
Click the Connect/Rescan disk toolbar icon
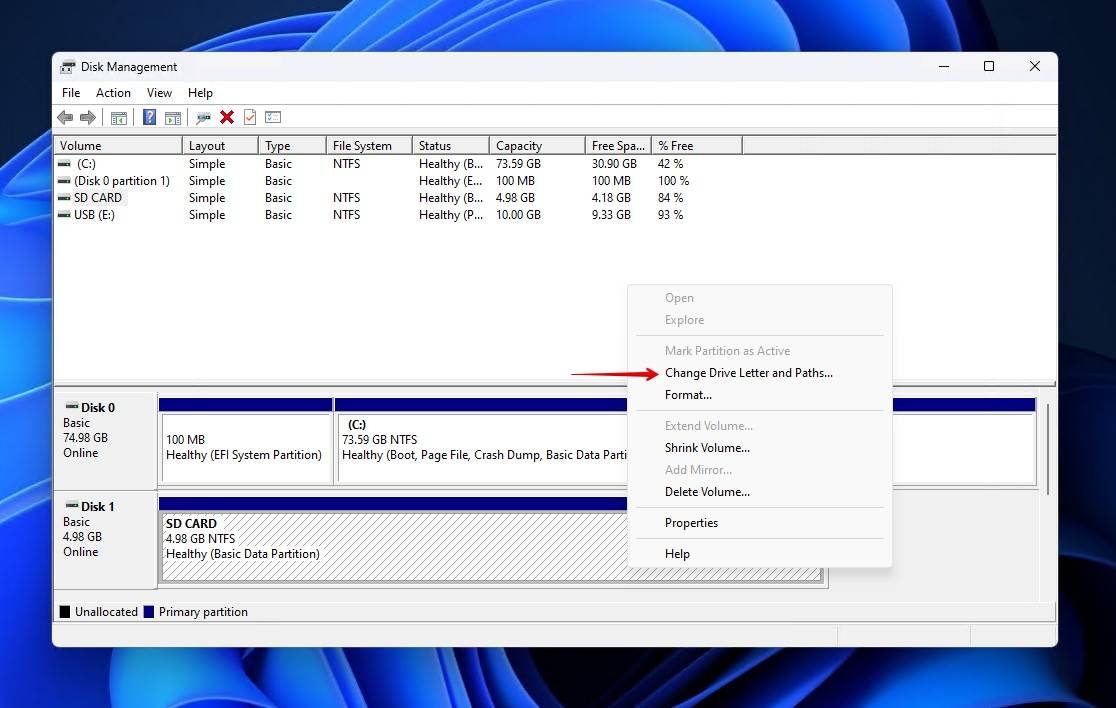point(203,118)
